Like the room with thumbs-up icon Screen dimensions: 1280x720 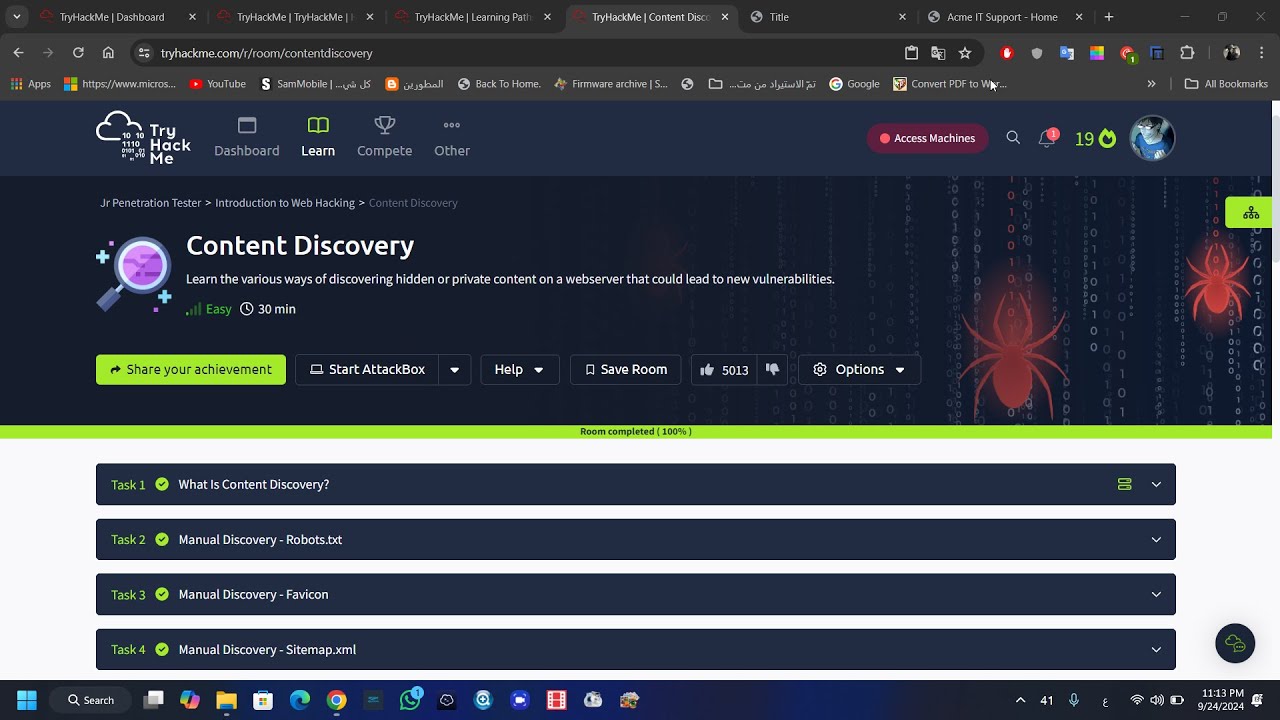[x=707, y=369]
